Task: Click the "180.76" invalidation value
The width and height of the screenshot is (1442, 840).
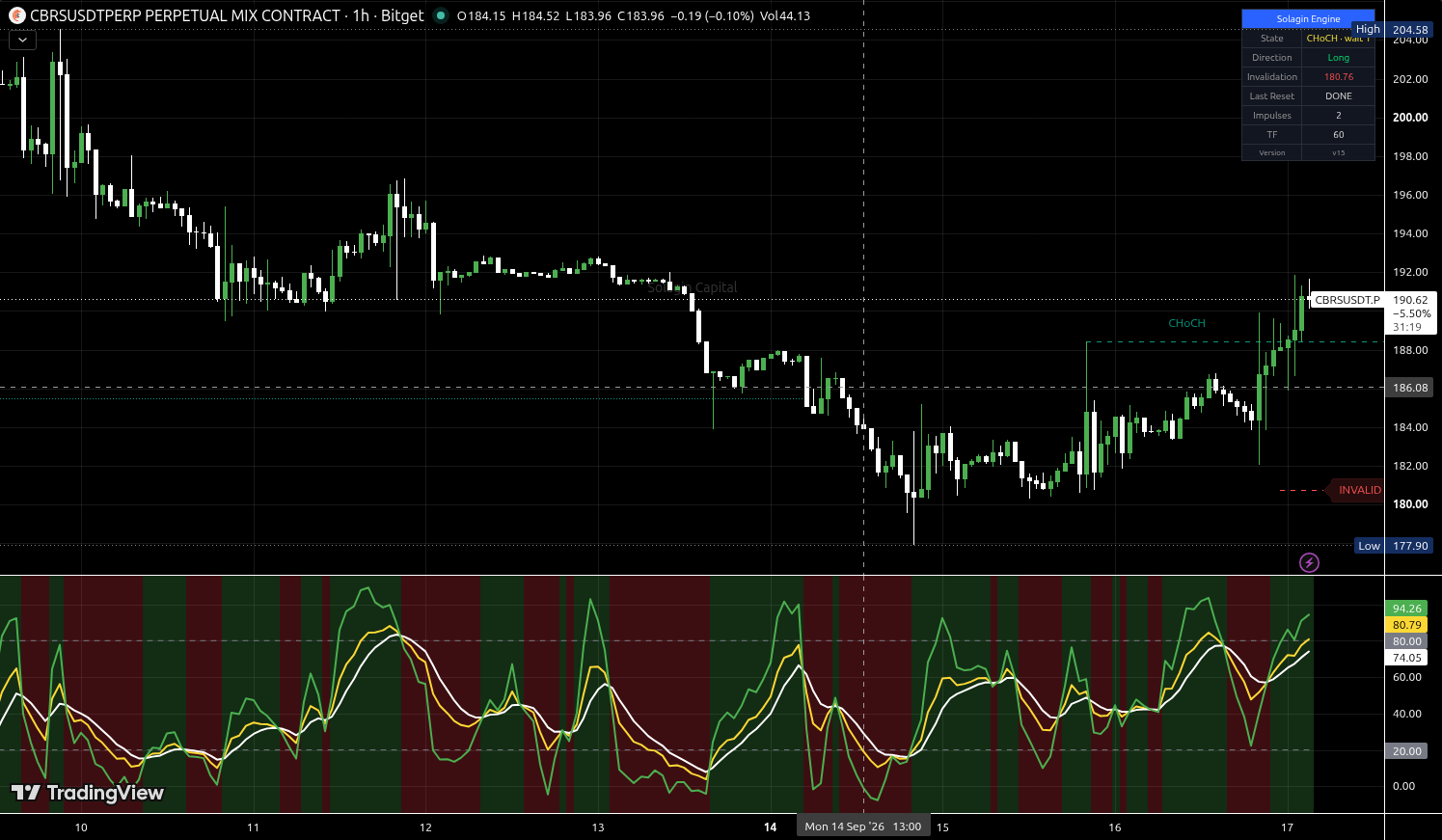Action: [1338, 77]
